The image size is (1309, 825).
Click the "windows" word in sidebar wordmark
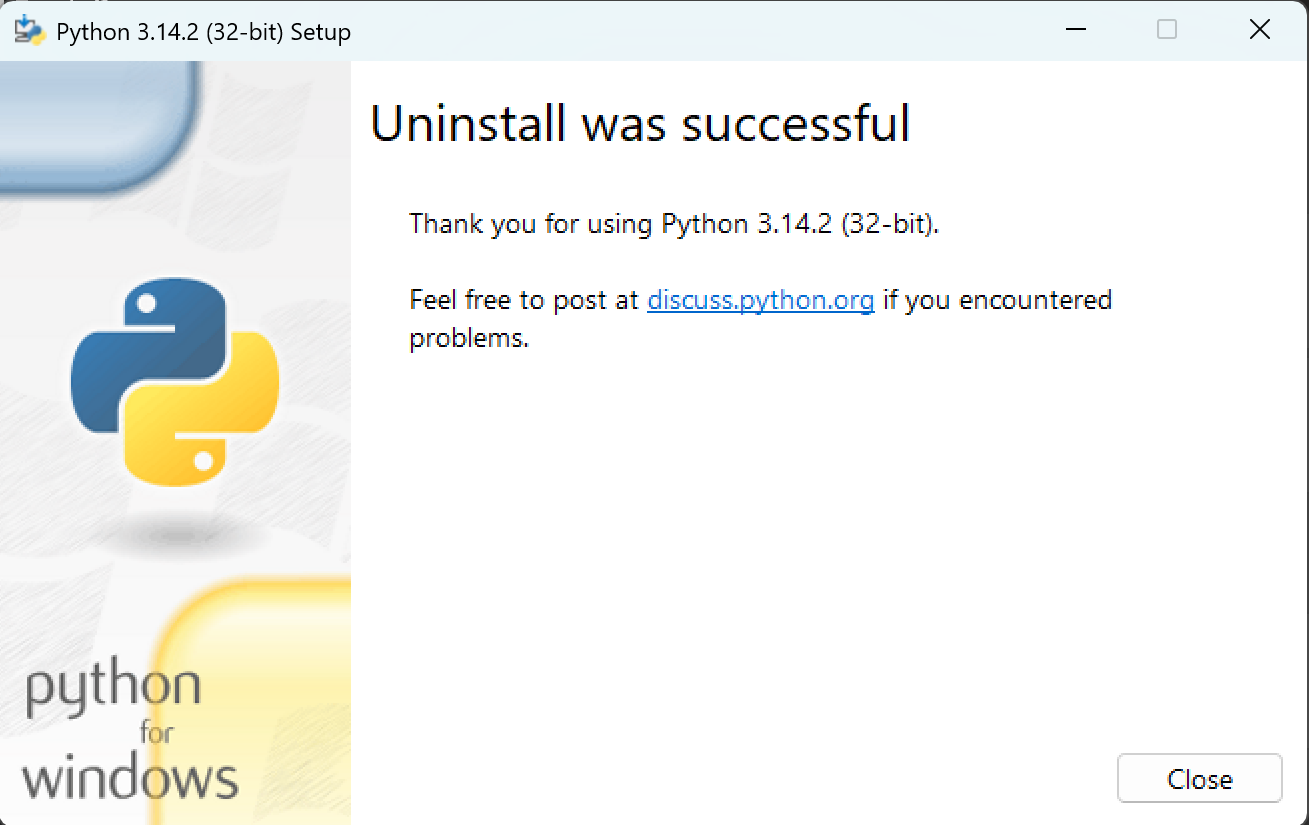(x=130, y=778)
